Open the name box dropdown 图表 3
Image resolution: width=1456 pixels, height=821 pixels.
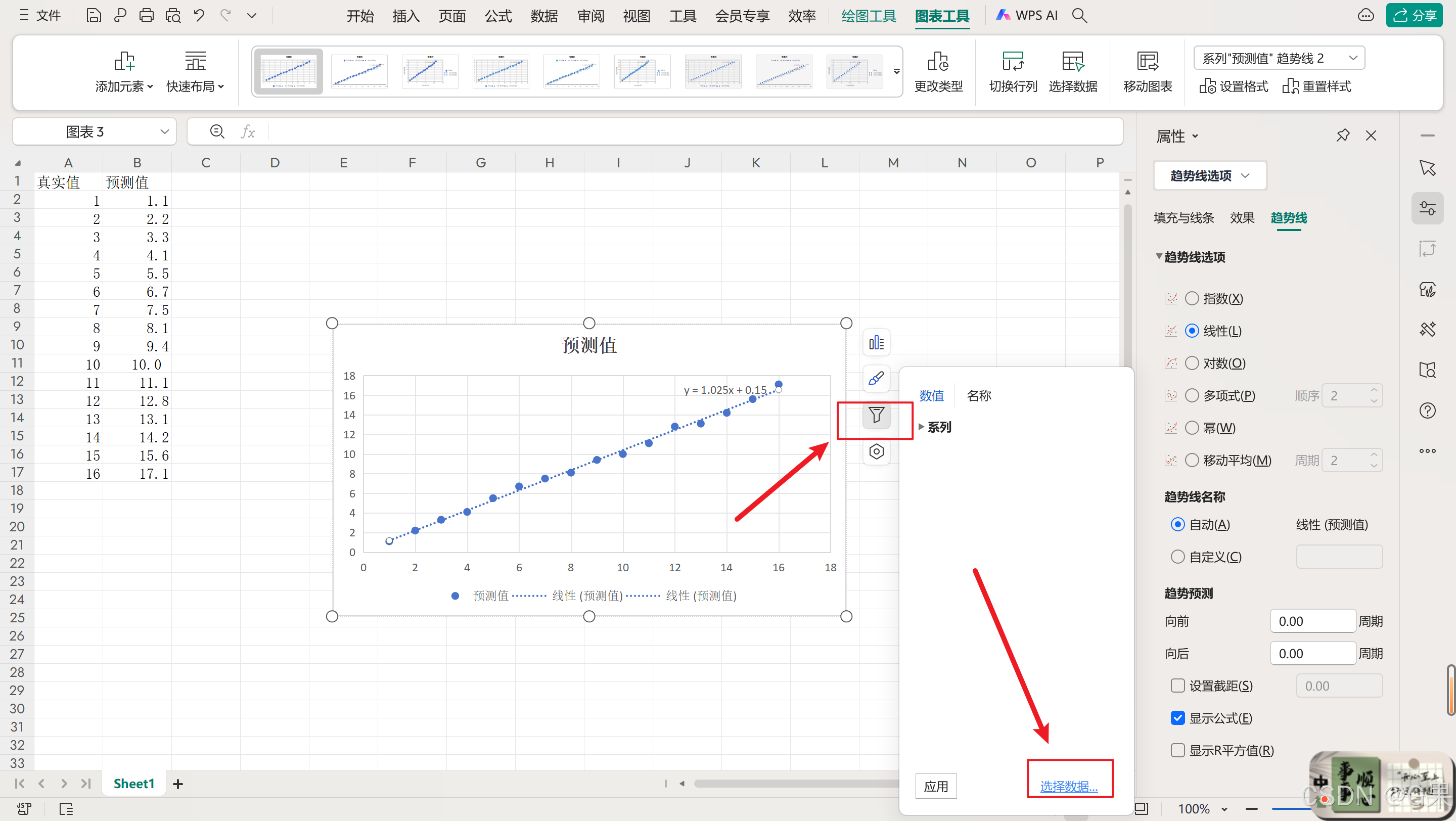[x=164, y=131]
